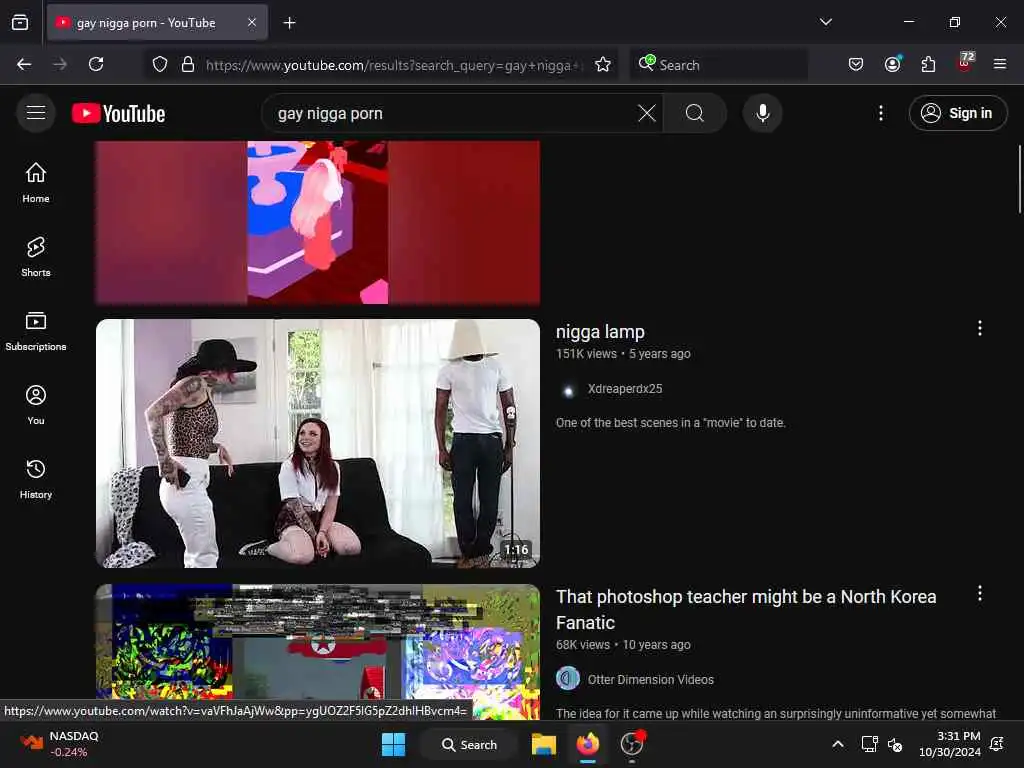Screen dimensions: 1024x768
Task: Open YouTube settings three-dot menu
Action: pyautogui.click(x=880, y=113)
